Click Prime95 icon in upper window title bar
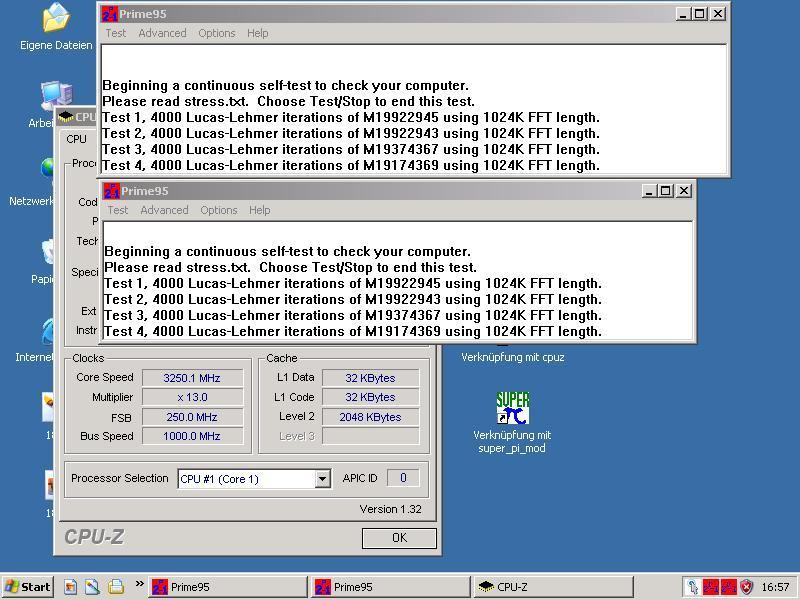 tap(110, 14)
